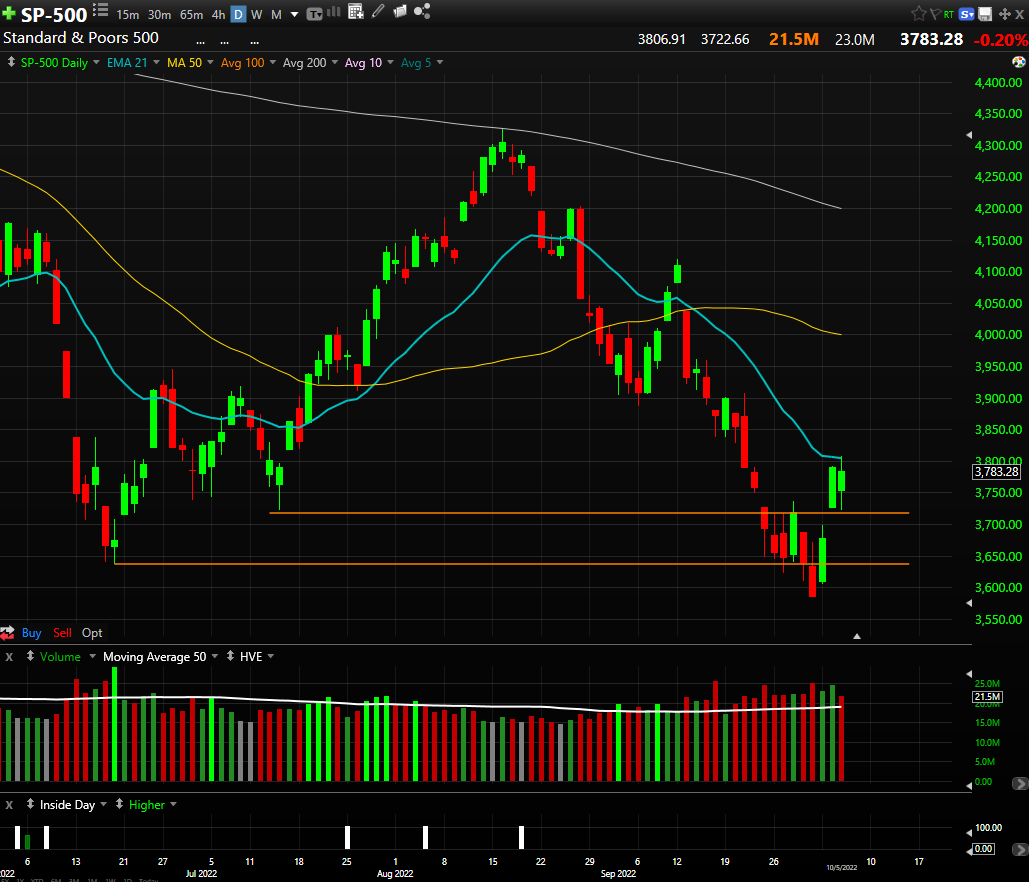Select the D daily timeframe
Viewport: 1029px width, 882px height.
pyautogui.click(x=238, y=14)
